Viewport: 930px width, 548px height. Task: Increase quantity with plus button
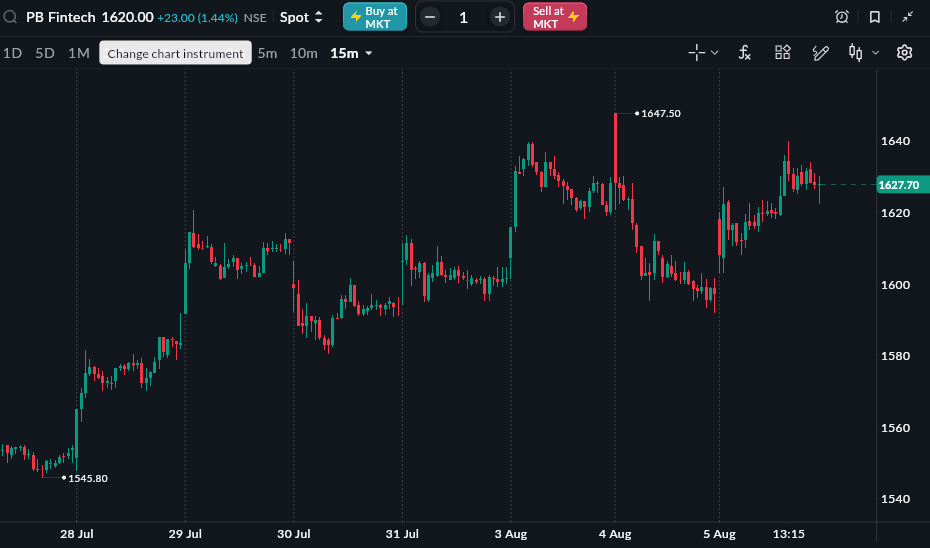[500, 17]
